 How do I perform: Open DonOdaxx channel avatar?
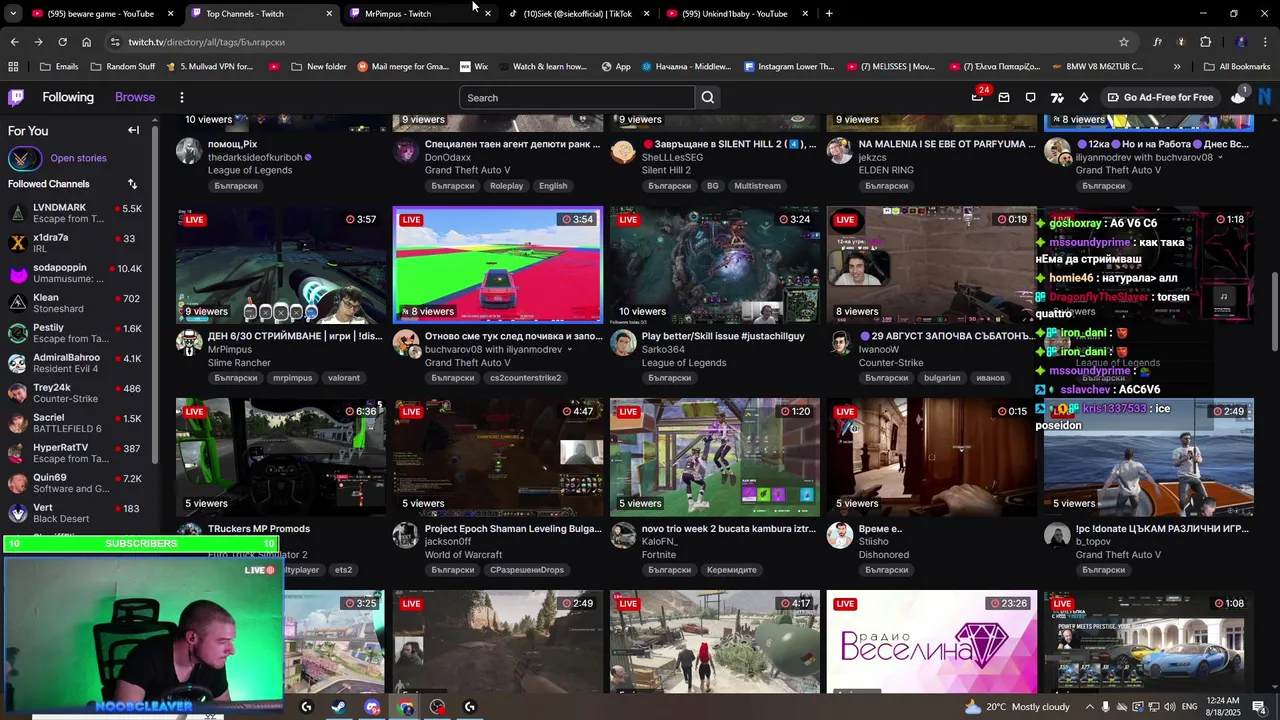coord(406,152)
